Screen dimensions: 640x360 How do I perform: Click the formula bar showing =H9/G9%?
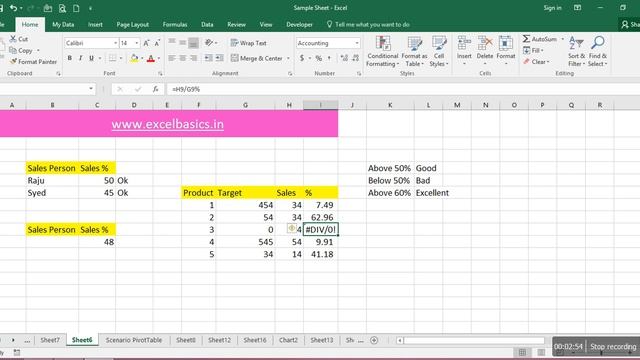click(402, 89)
